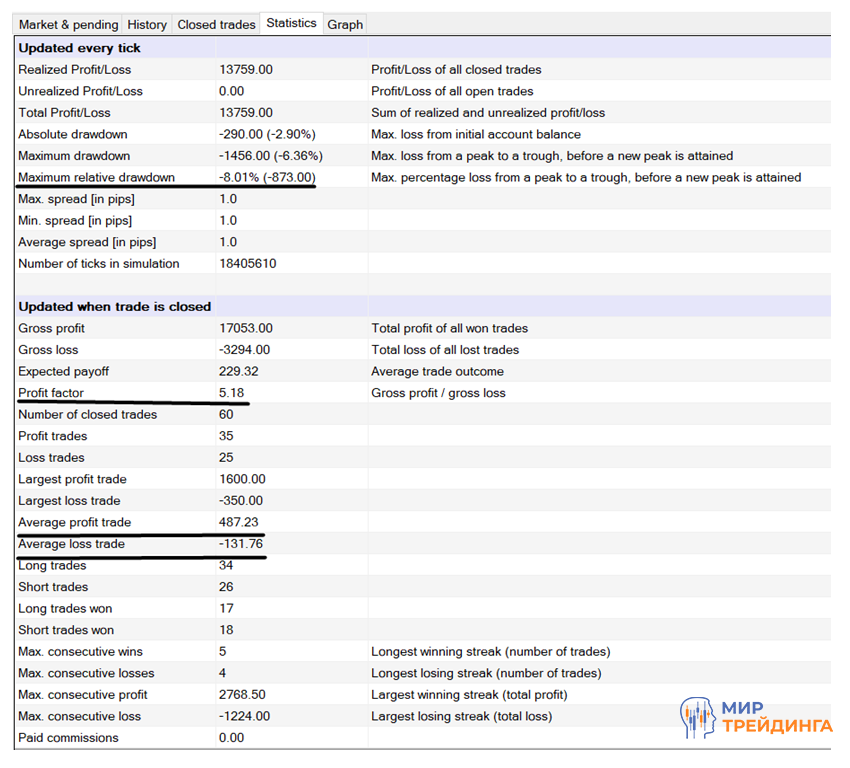Image resolution: width=850 pixels, height=768 pixels.
Task: Click the Maximum relative drawdown label
Action: (97, 178)
